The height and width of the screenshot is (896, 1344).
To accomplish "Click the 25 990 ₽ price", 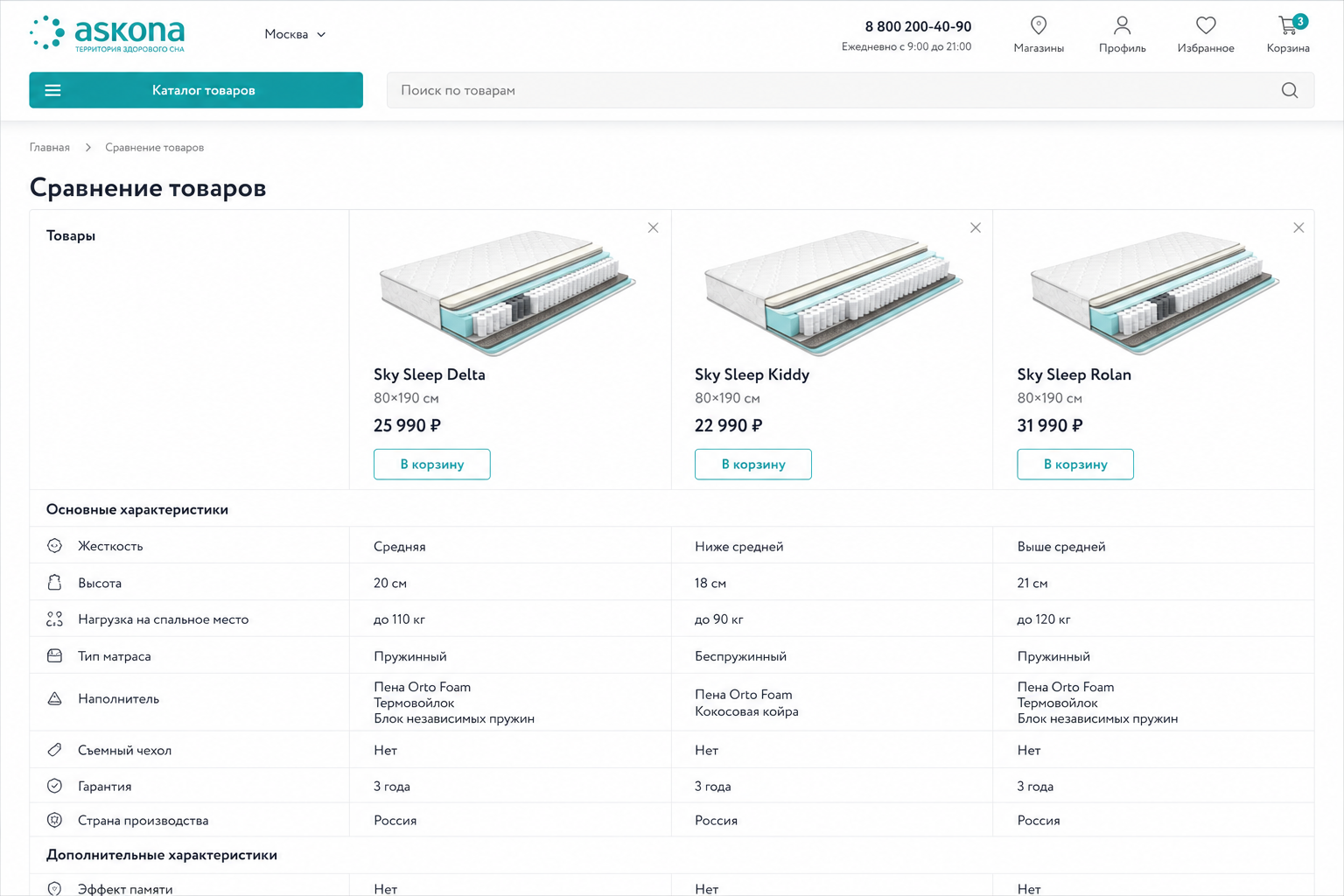I will pos(407,425).
